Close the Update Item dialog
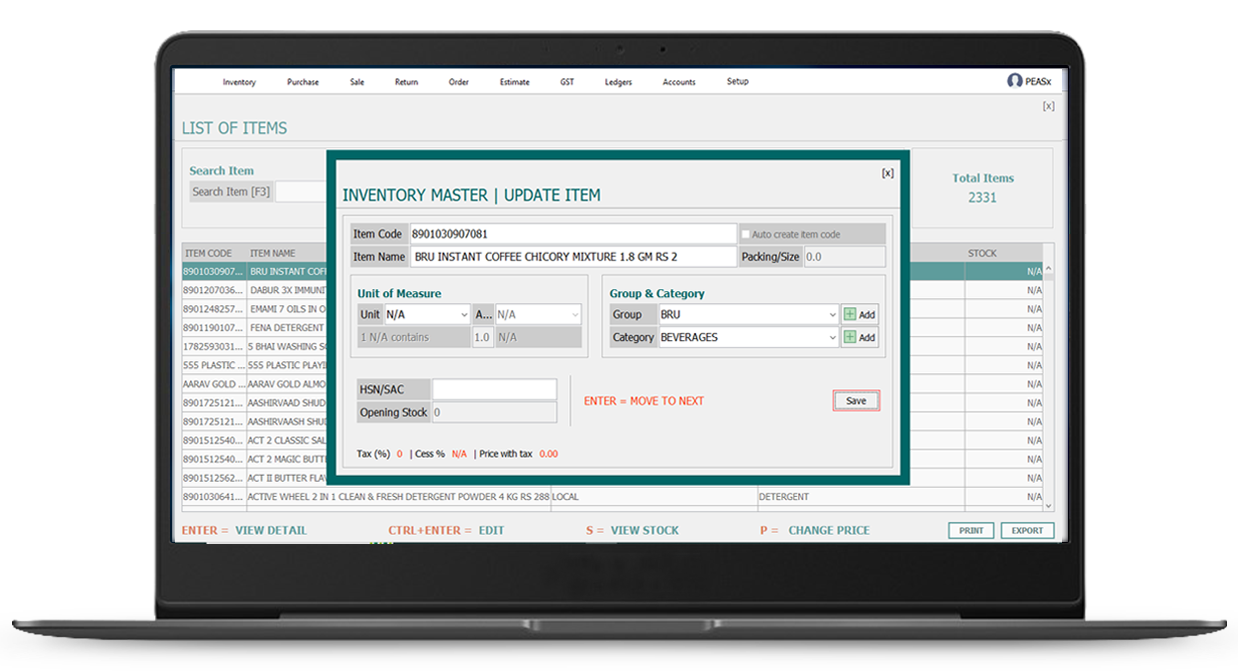 pos(887,173)
